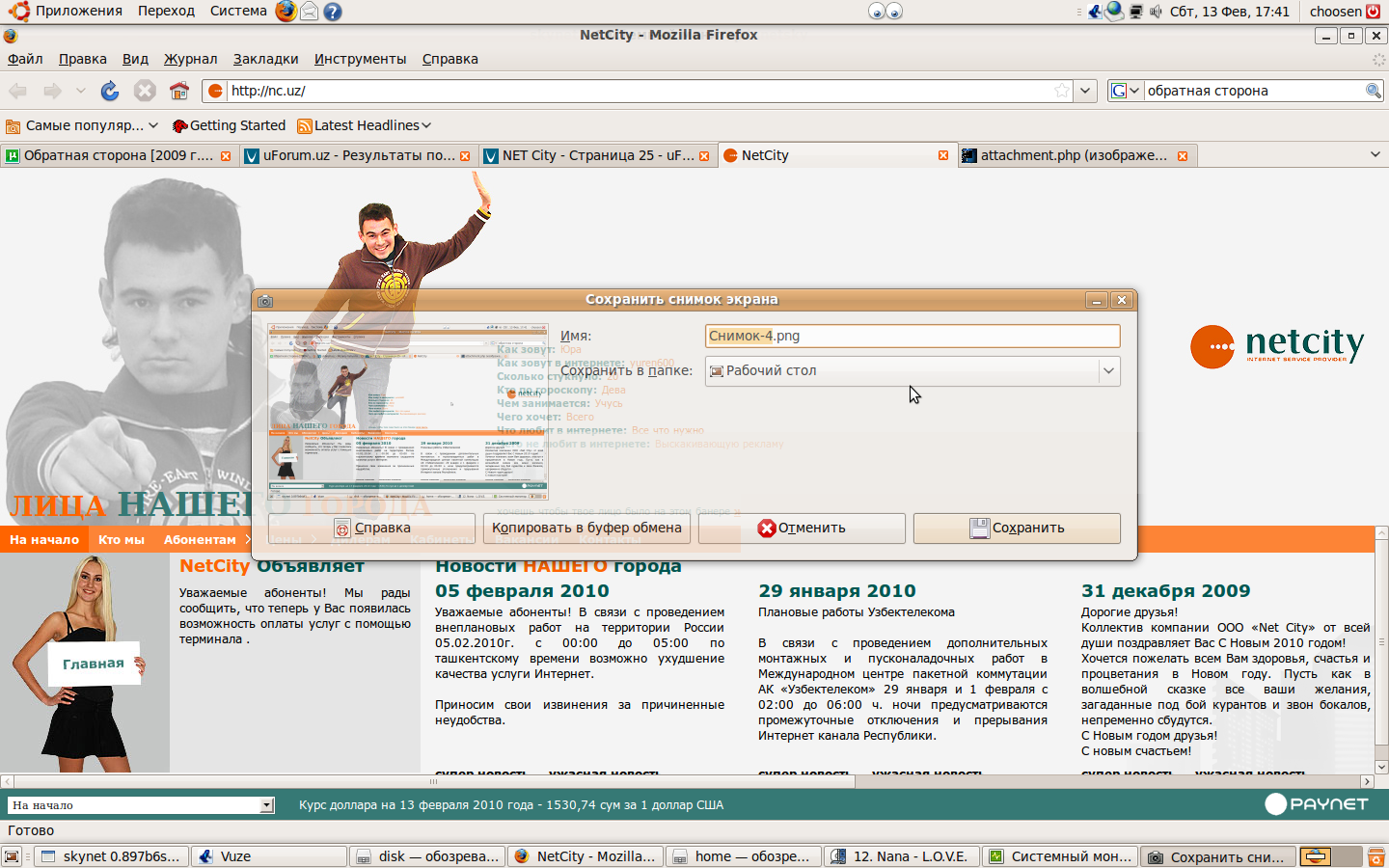The width and height of the screenshot is (1389, 868).
Task: Click the Home icon in navigation toolbar
Action: point(179,91)
